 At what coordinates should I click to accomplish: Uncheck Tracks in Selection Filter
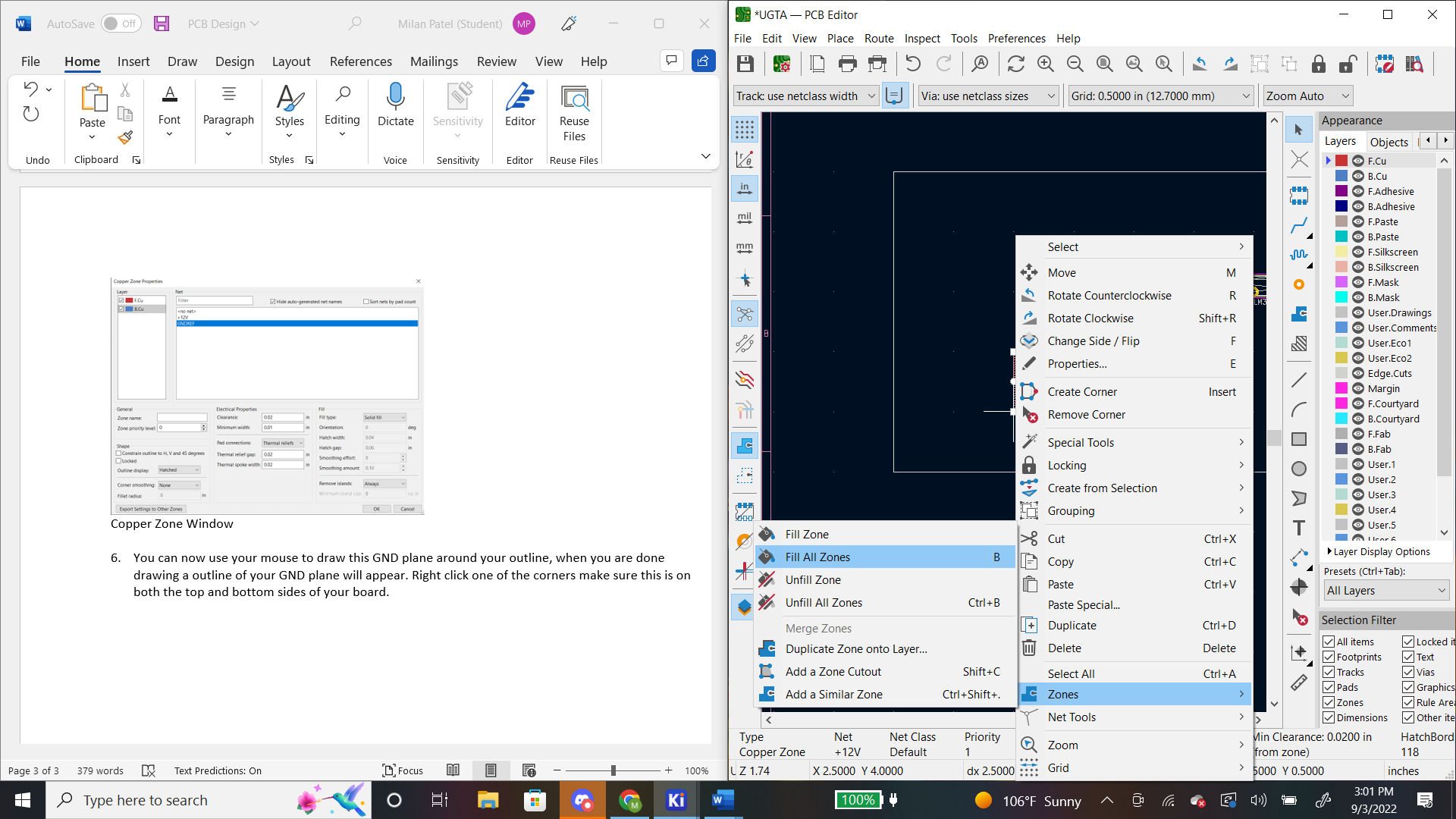[x=1329, y=672]
